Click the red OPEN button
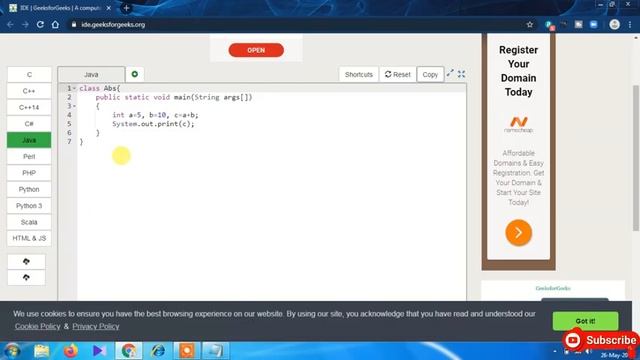The height and width of the screenshot is (360, 640). click(x=256, y=50)
